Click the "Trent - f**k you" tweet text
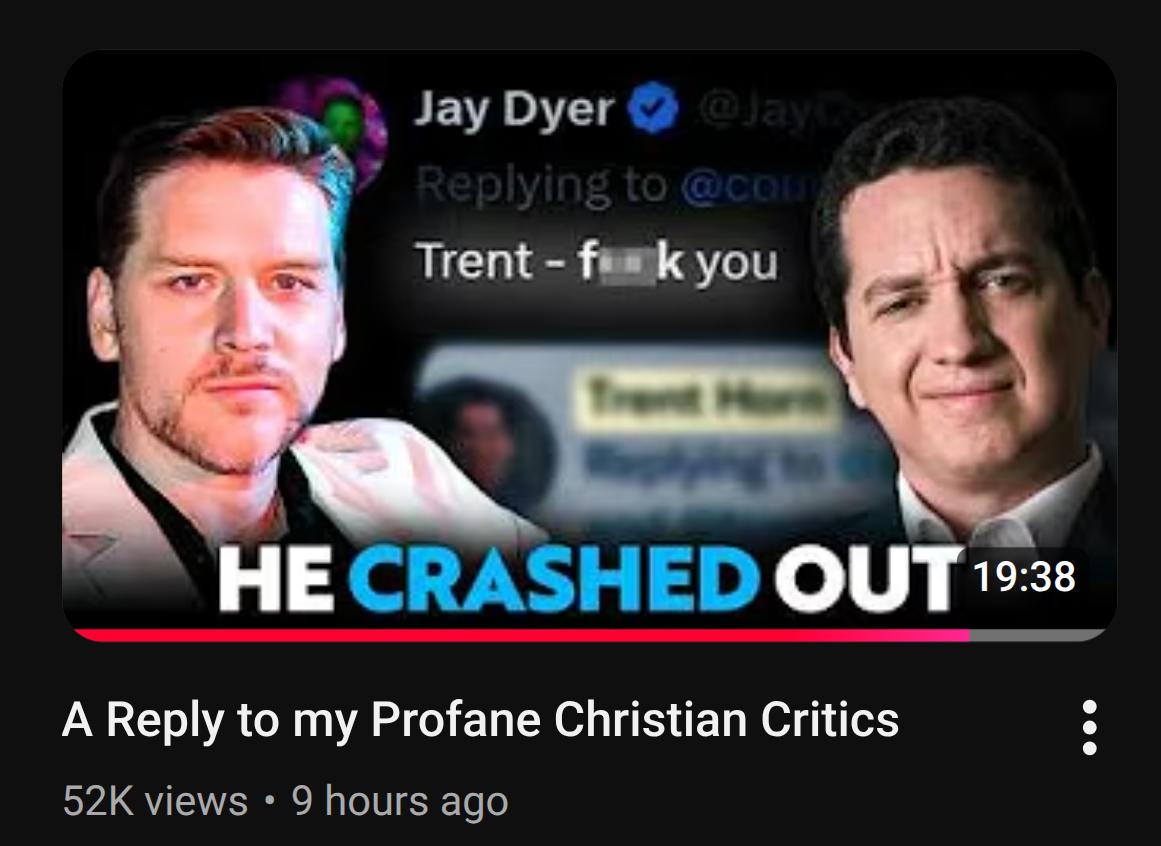The height and width of the screenshot is (846, 1161). click(598, 262)
